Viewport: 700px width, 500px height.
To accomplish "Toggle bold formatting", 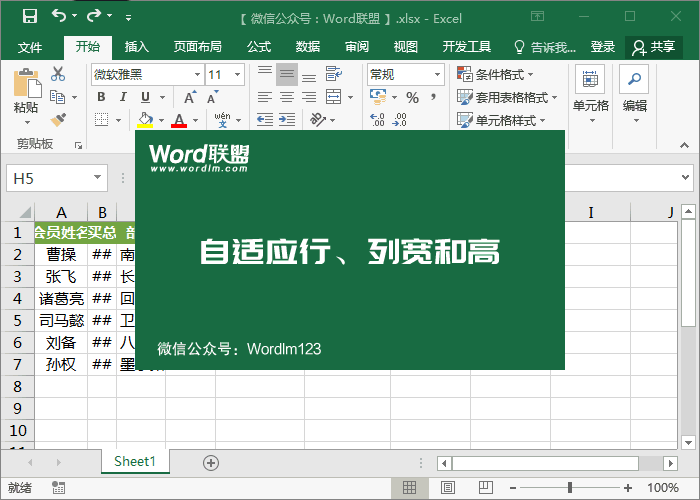I will point(101,97).
